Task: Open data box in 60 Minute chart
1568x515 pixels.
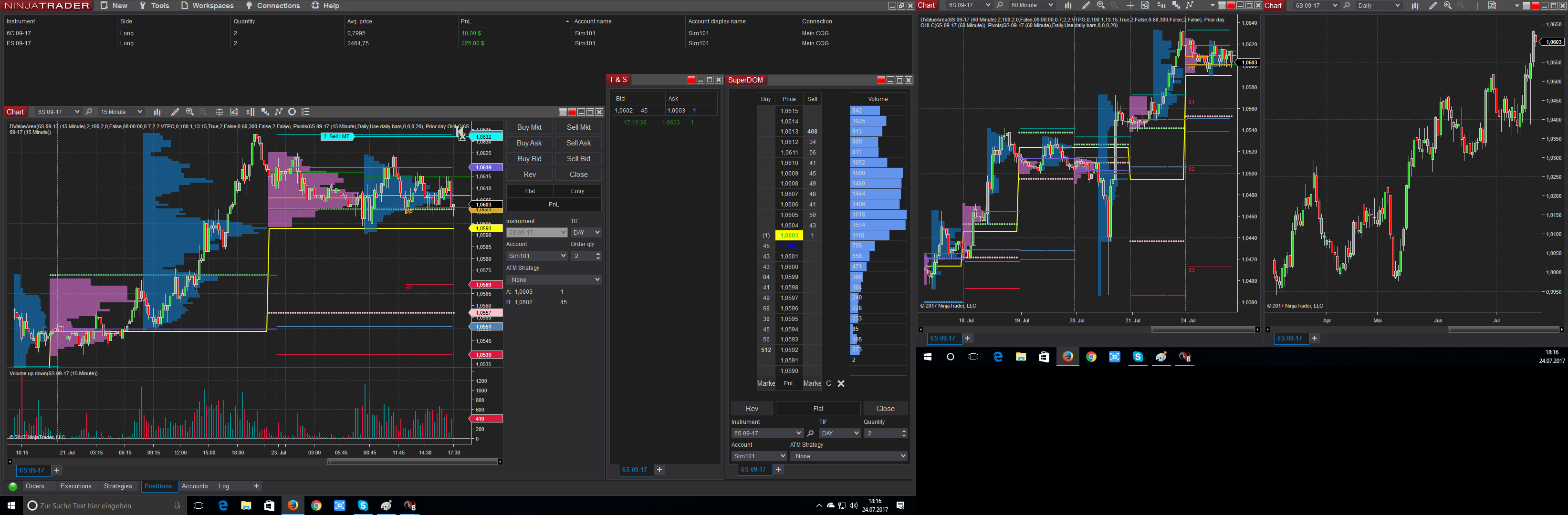Action: [x=1145, y=5]
